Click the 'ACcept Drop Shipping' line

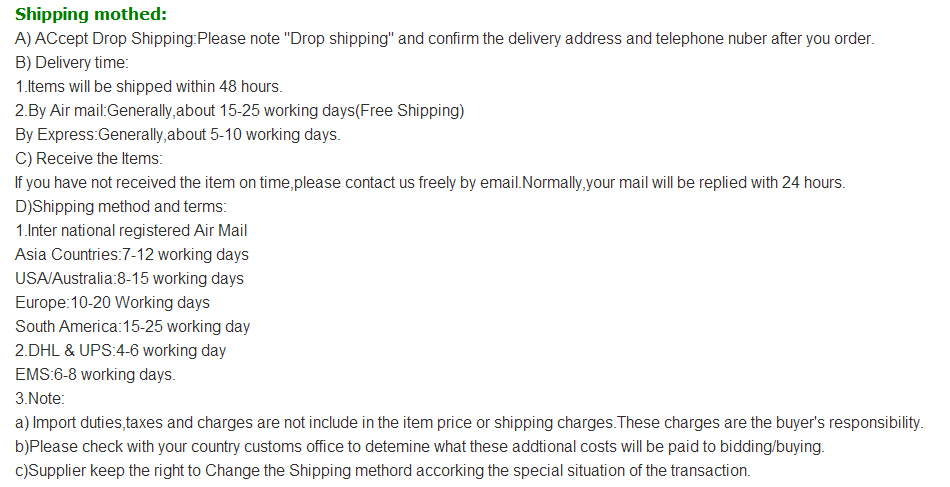coord(445,39)
